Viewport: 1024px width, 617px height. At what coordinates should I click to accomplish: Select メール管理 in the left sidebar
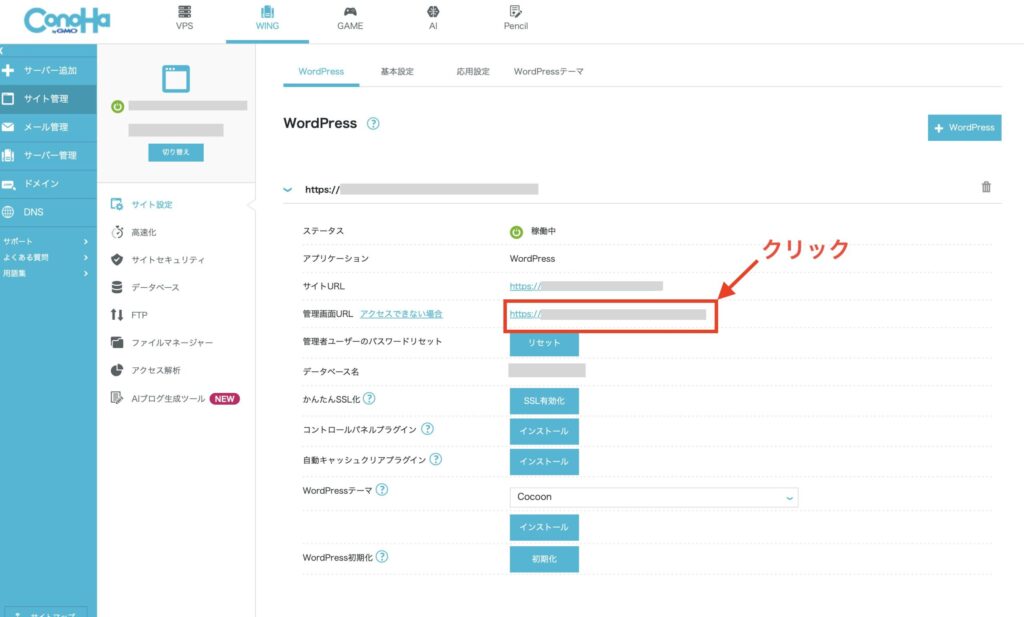(48, 127)
